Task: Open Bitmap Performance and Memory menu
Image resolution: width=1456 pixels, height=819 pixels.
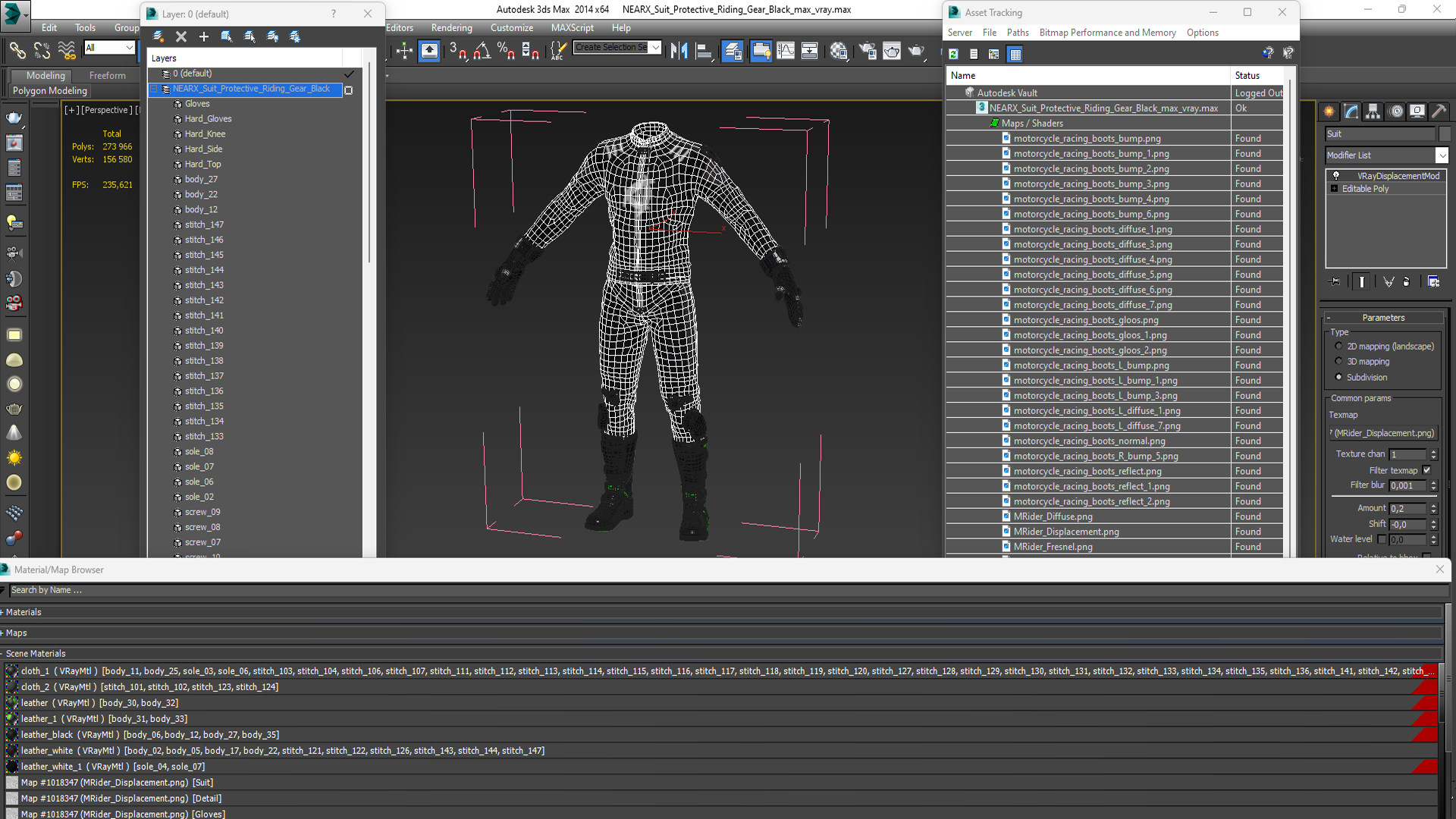Action: coord(1107,33)
